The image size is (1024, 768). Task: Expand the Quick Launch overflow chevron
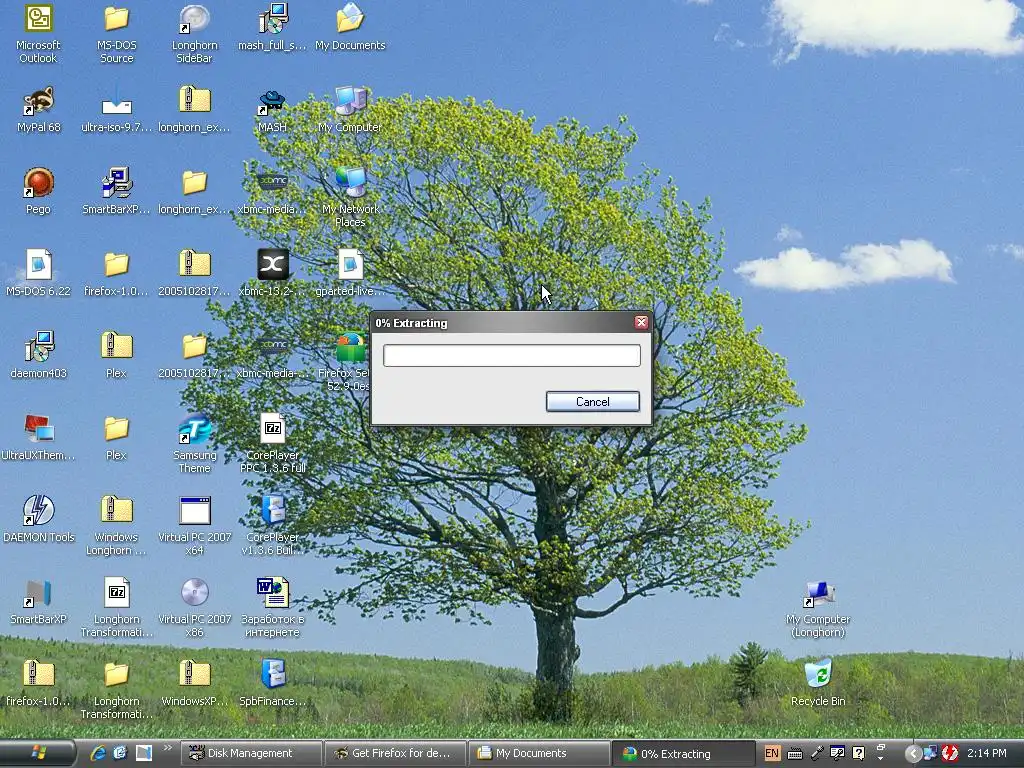(167, 748)
